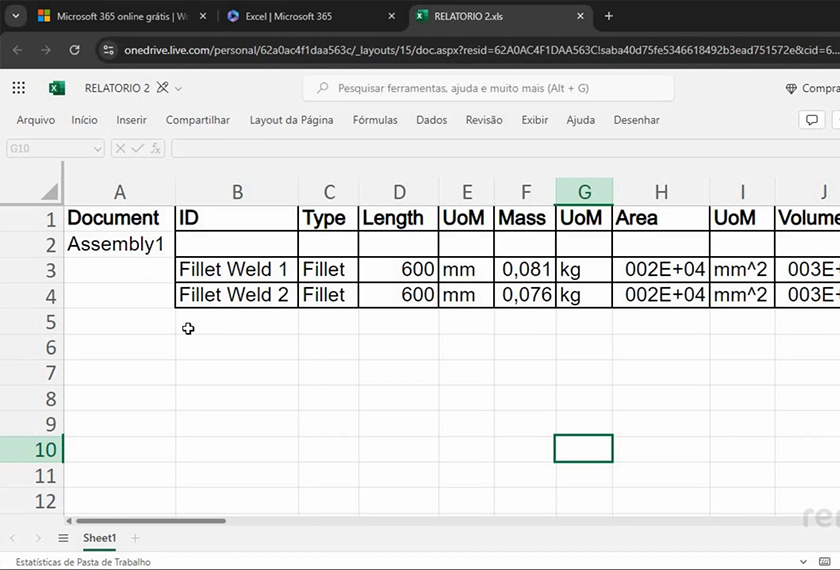
Task: Expand the RELATORIO 2 file name dropdown
Action: pos(179,88)
